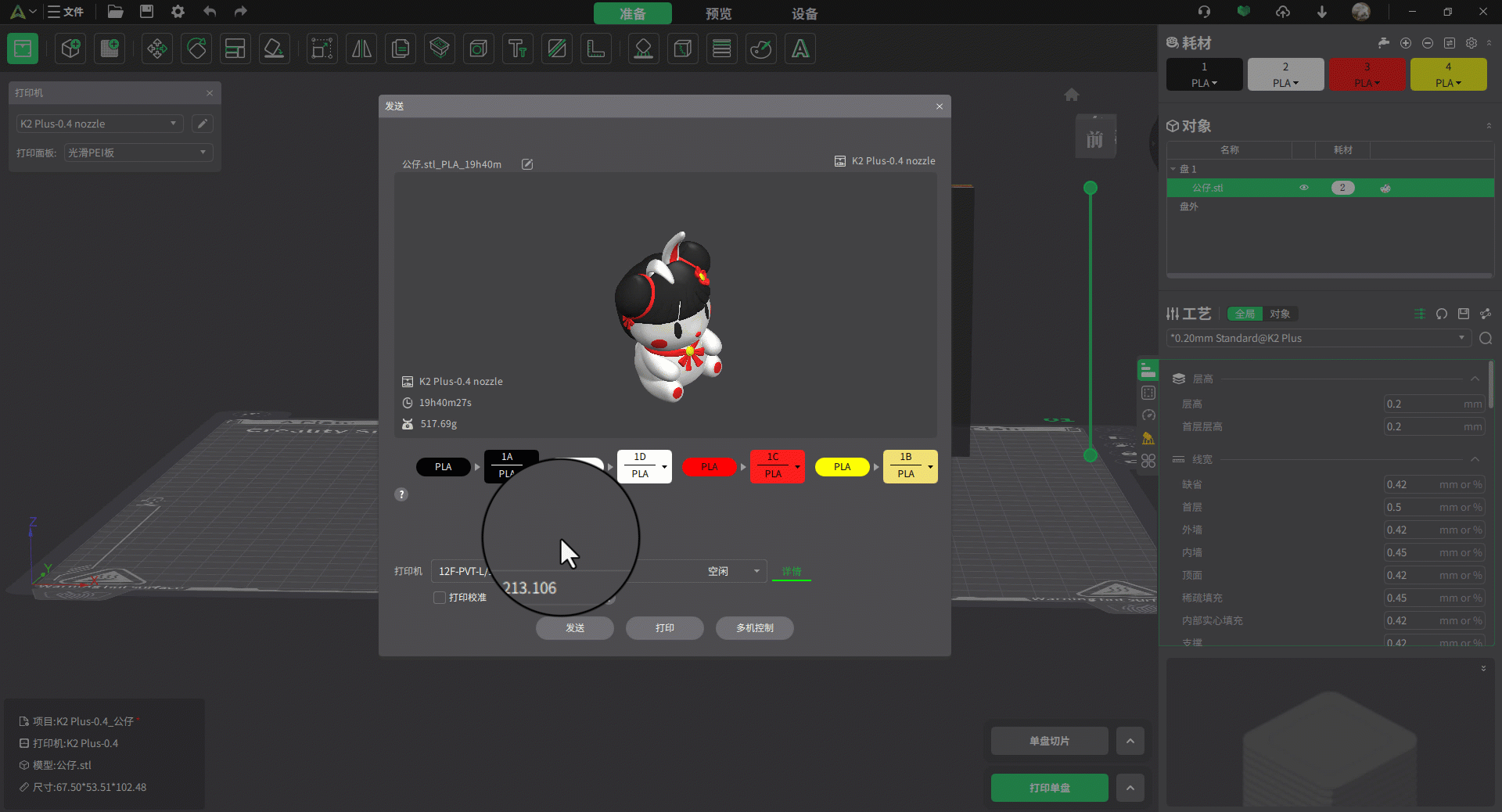Image resolution: width=1502 pixels, height=812 pixels.
Task: Click the 打印单盘 button
Action: click(1050, 788)
